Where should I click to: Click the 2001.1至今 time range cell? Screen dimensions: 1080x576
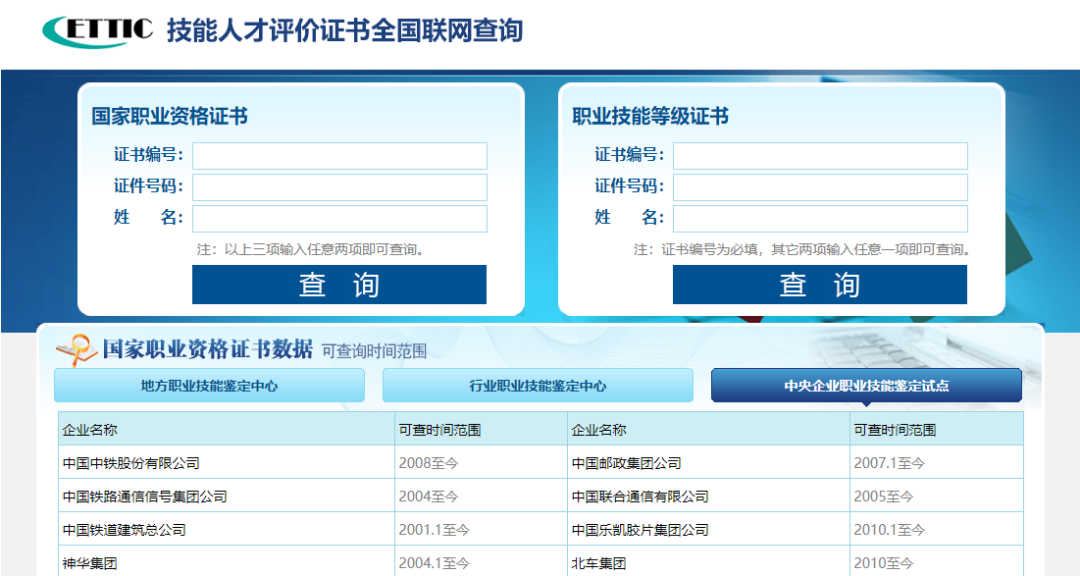[x=481, y=530]
